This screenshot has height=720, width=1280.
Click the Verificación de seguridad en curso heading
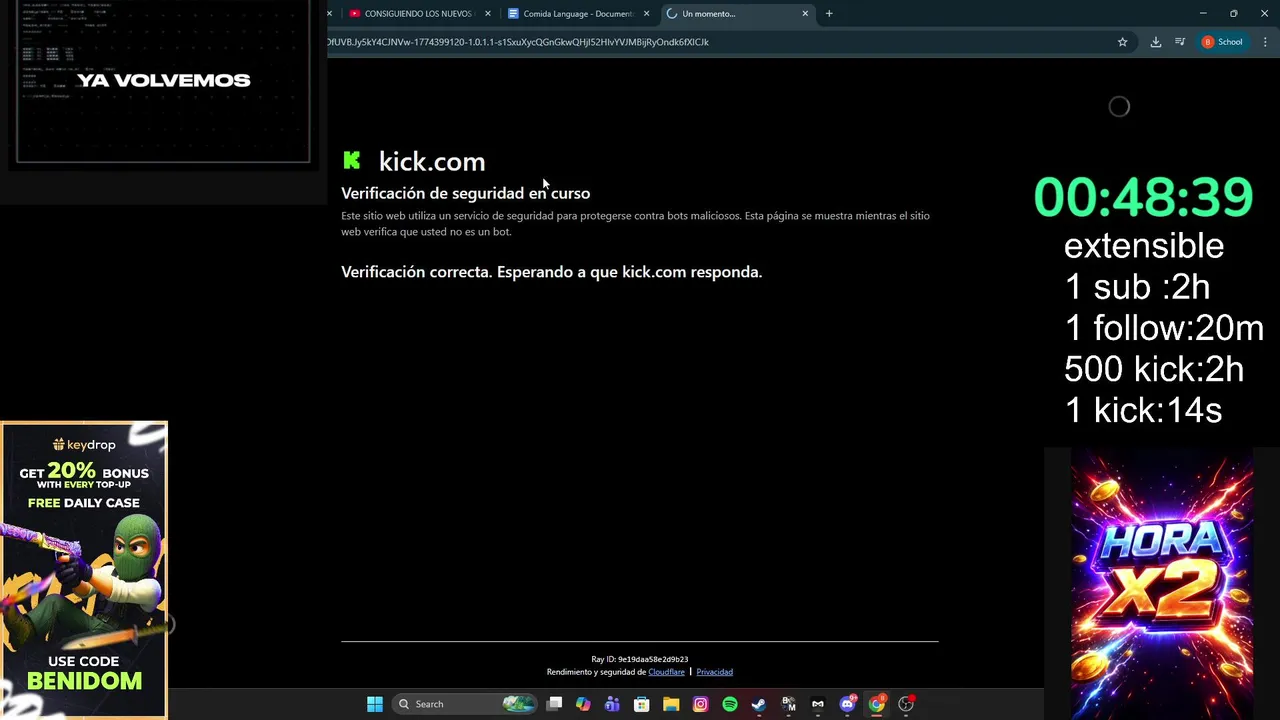point(465,193)
